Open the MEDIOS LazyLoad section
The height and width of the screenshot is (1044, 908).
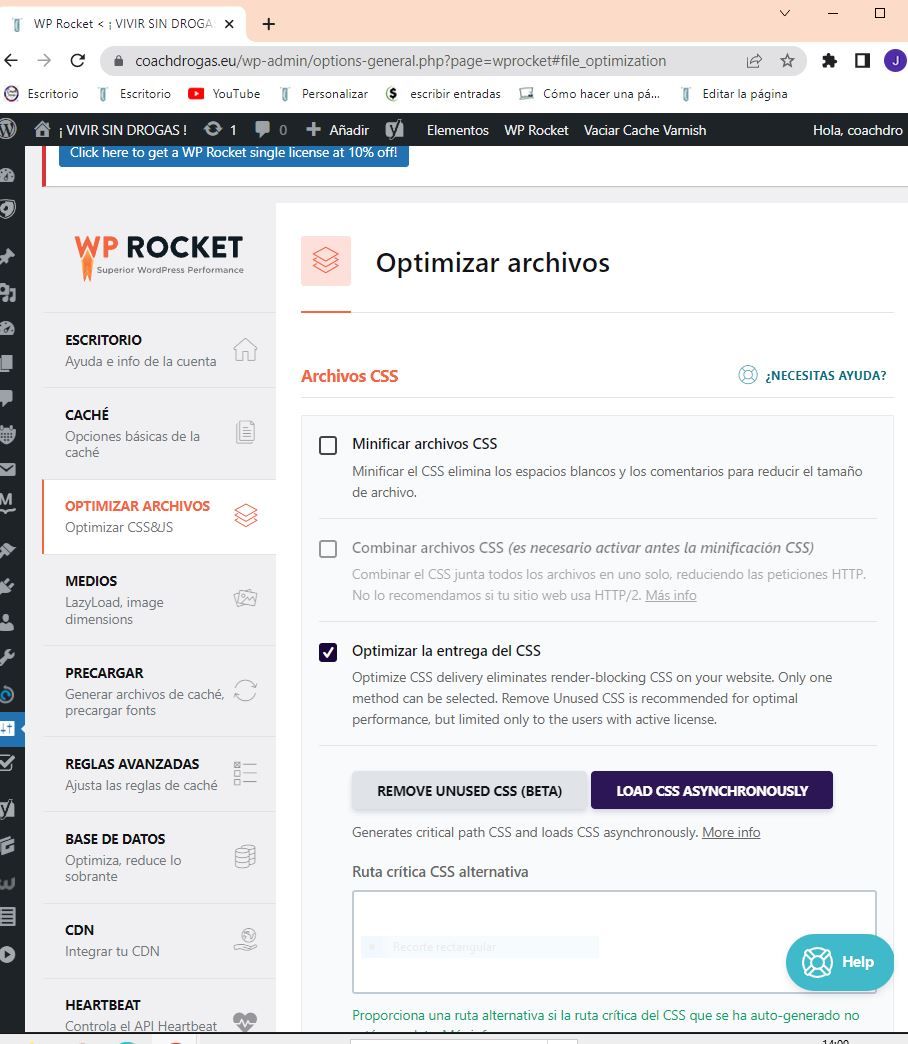(x=159, y=600)
